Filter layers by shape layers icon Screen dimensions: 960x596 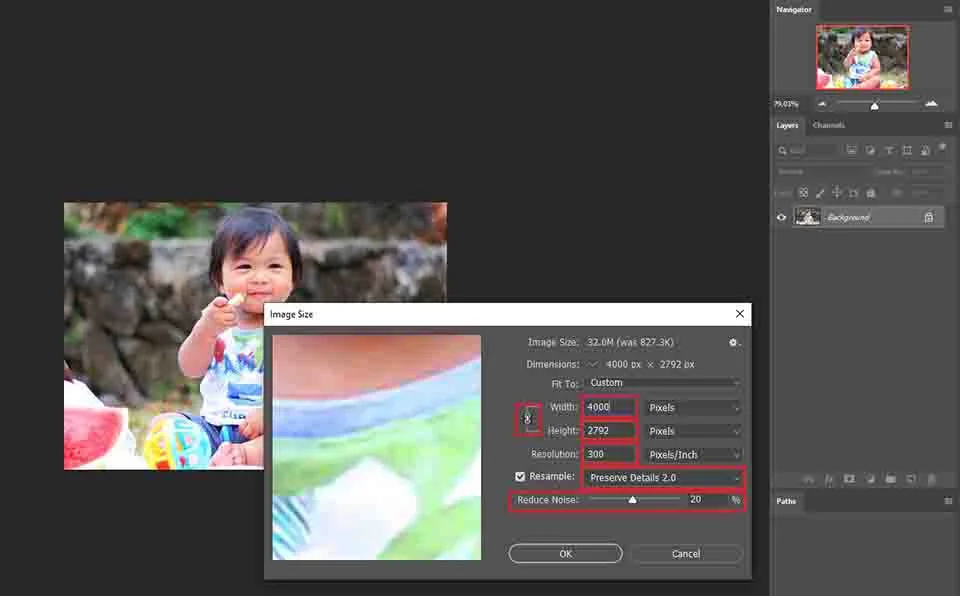pyautogui.click(x=907, y=150)
